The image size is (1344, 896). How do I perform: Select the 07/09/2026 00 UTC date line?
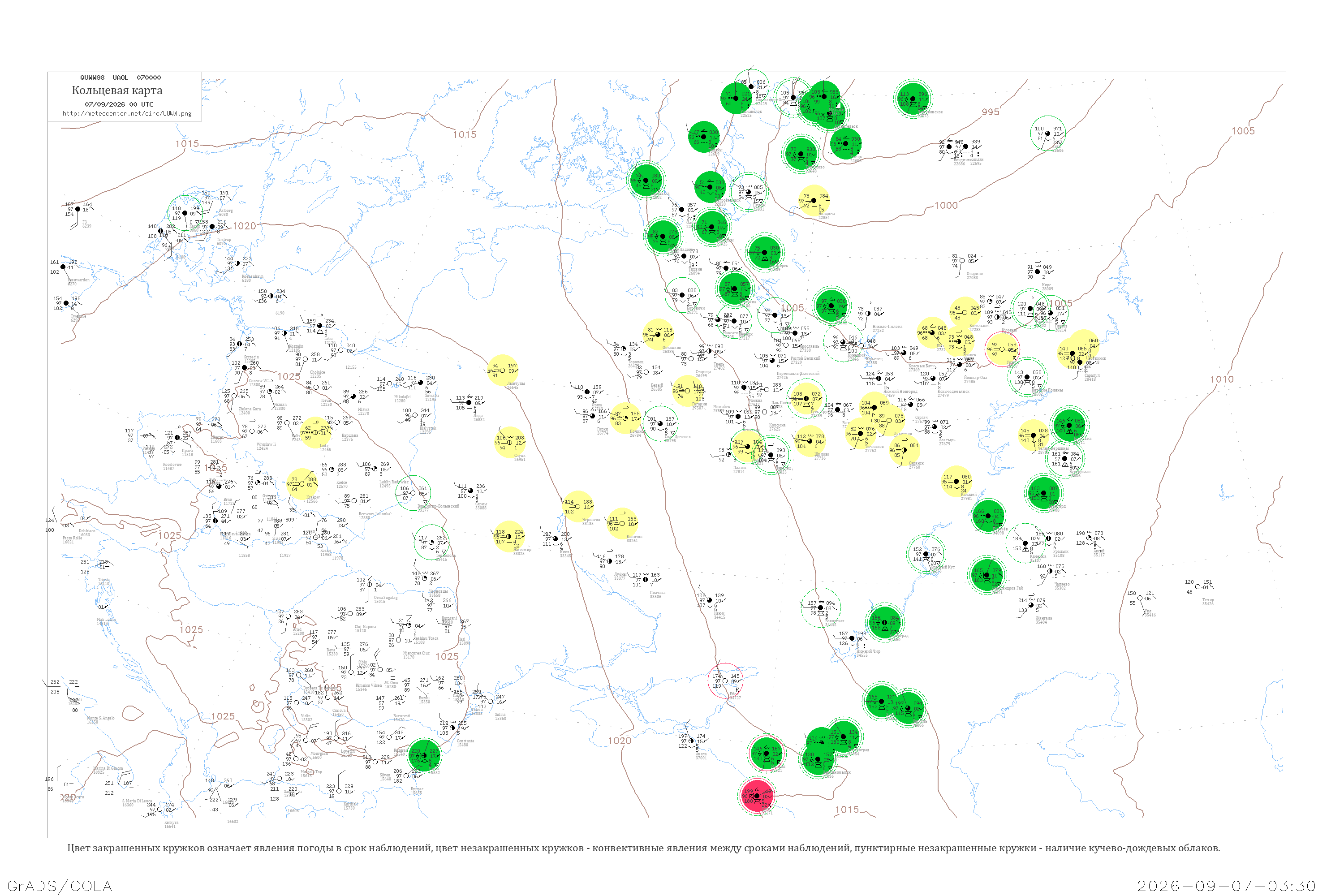119,104
